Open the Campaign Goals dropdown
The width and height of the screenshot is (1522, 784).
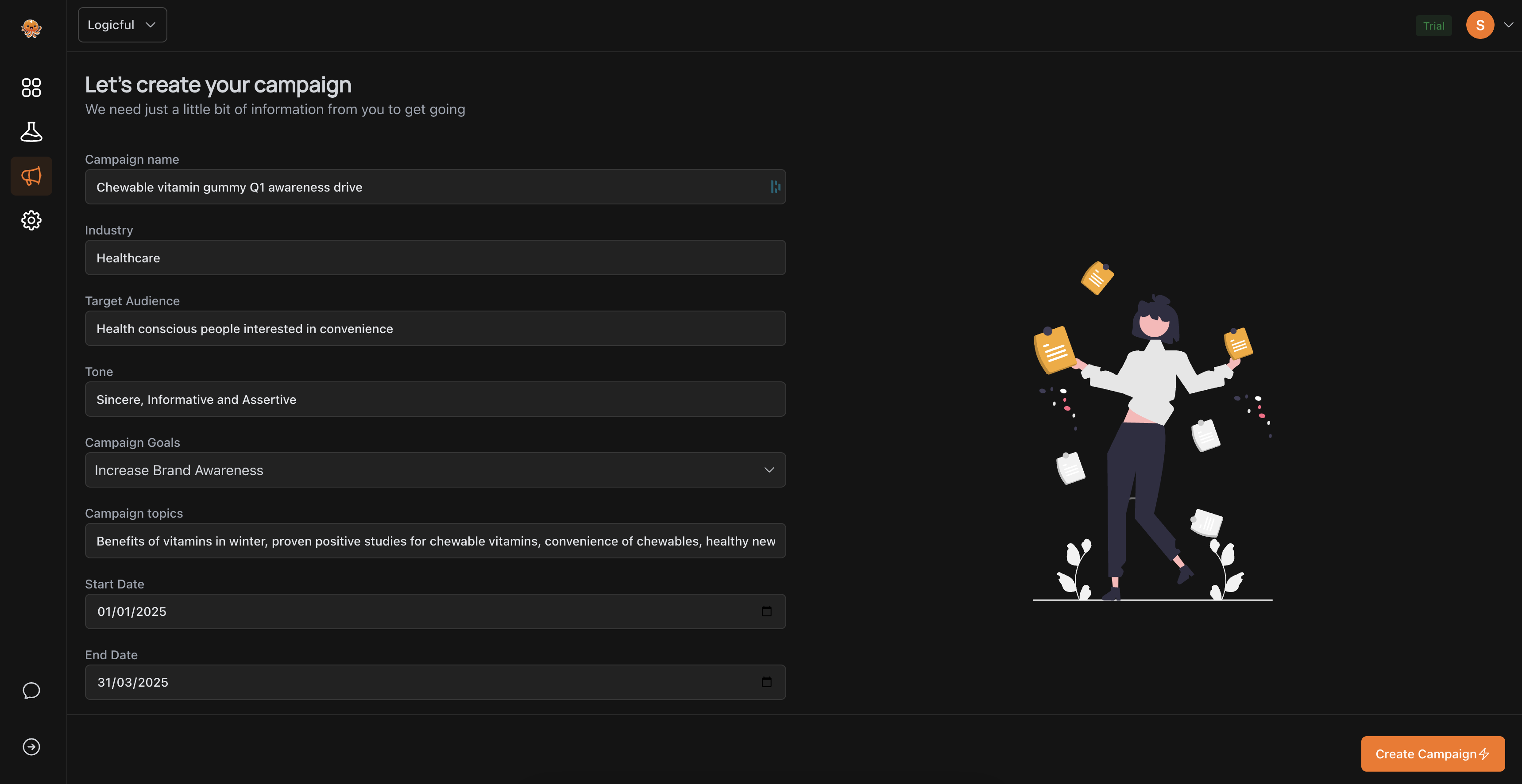coord(435,470)
